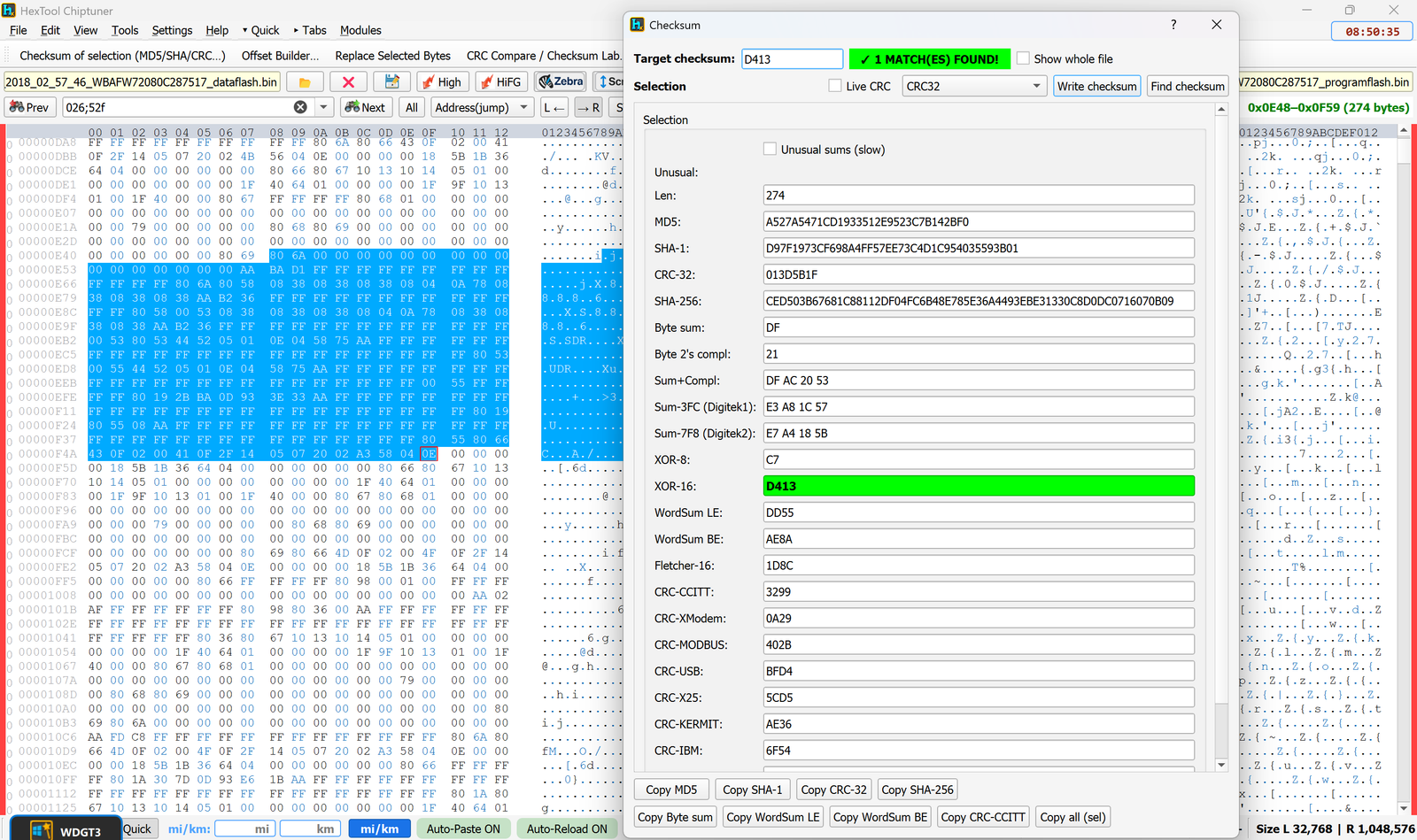The image size is (1417, 840).
Task: Save the file using the save icon
Action: [x=392, y=81]
